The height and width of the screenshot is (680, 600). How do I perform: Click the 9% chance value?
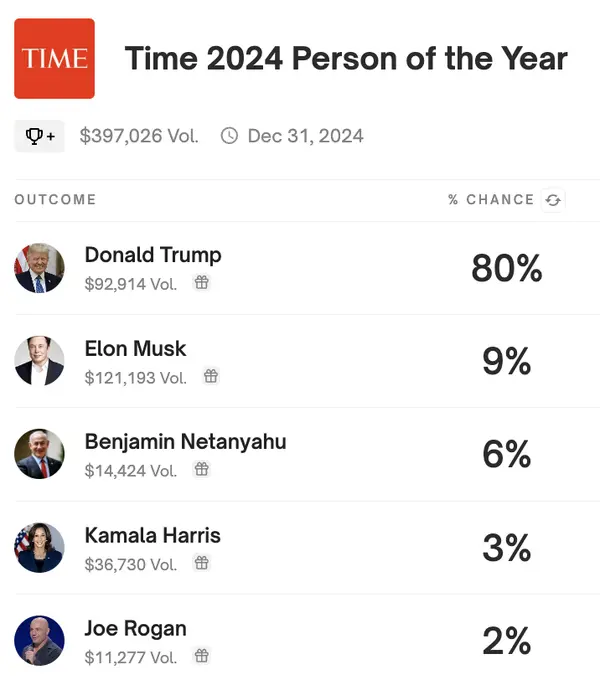(x=506, y=361)
